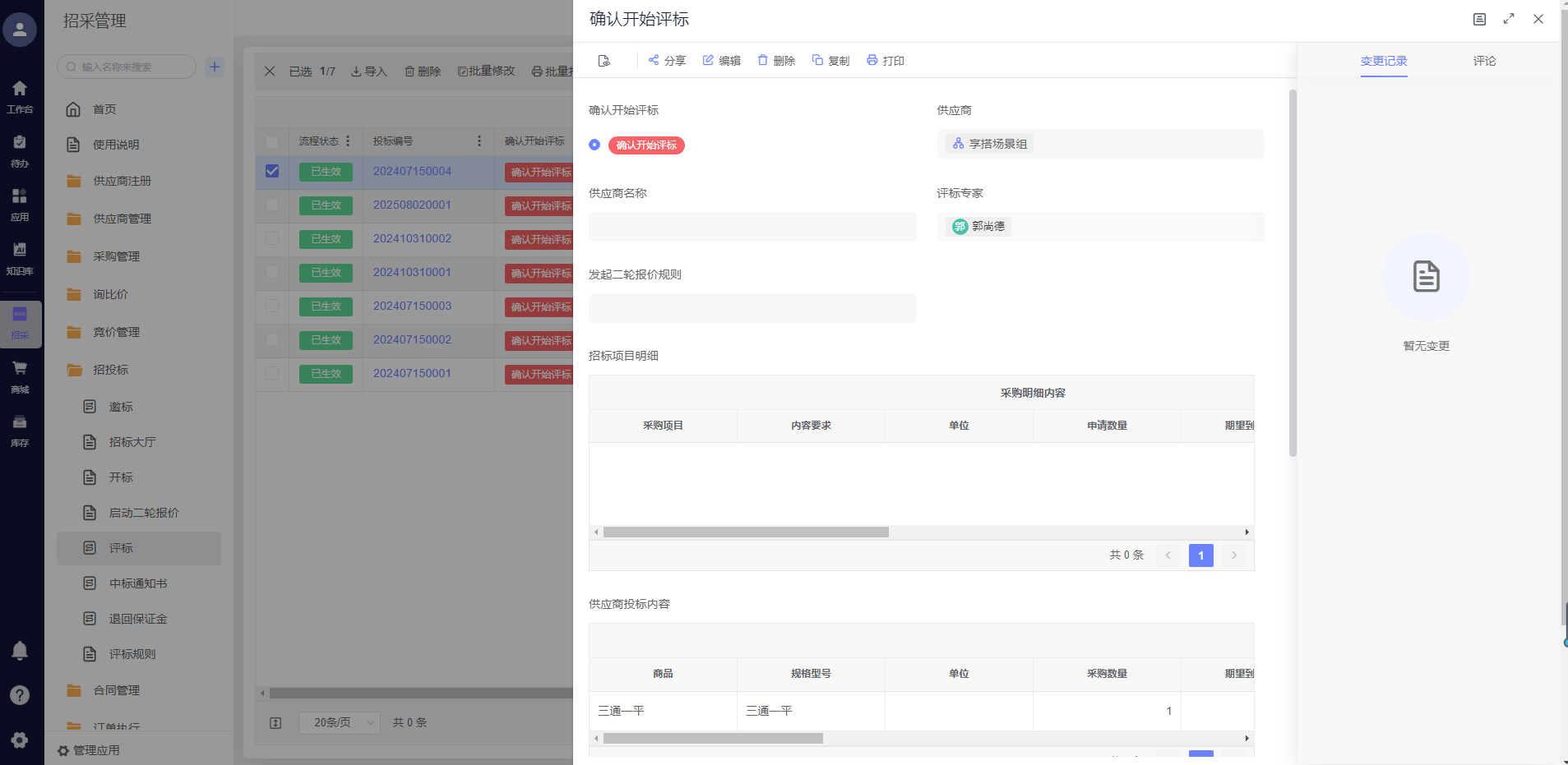Print the record using printer icon

[x=872, y=60]
